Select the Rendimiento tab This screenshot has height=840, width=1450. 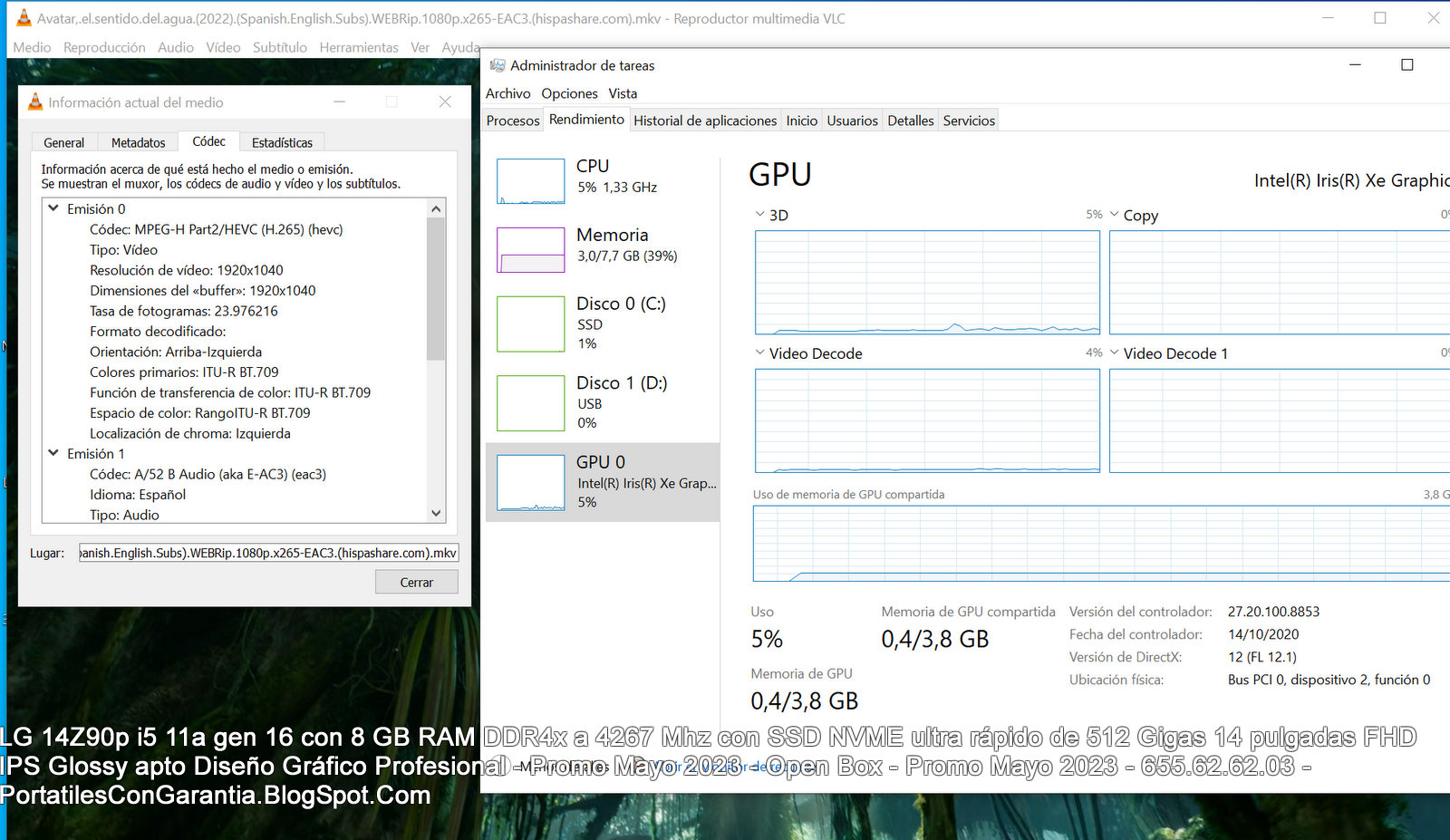586,119
